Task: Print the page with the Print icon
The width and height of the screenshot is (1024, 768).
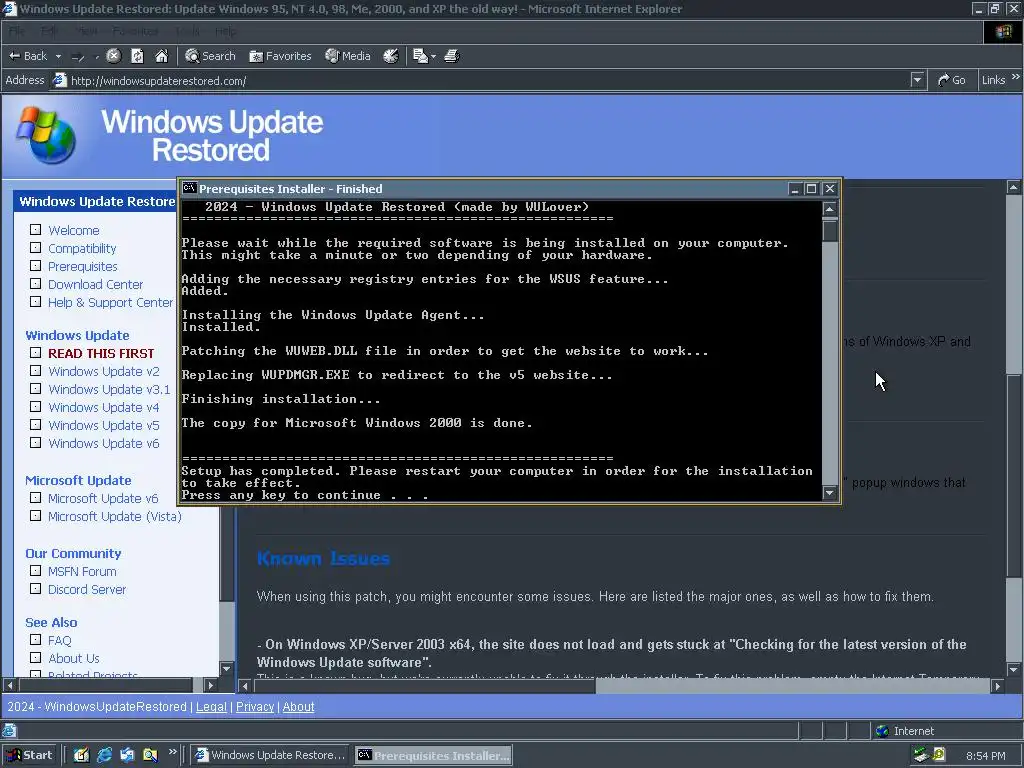Action: point(452,56)
